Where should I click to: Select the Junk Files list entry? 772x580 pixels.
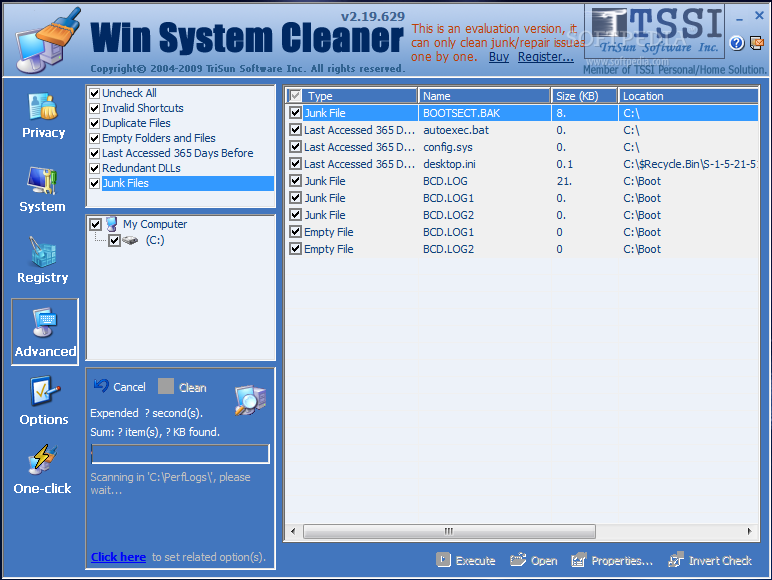click(187, 183)
